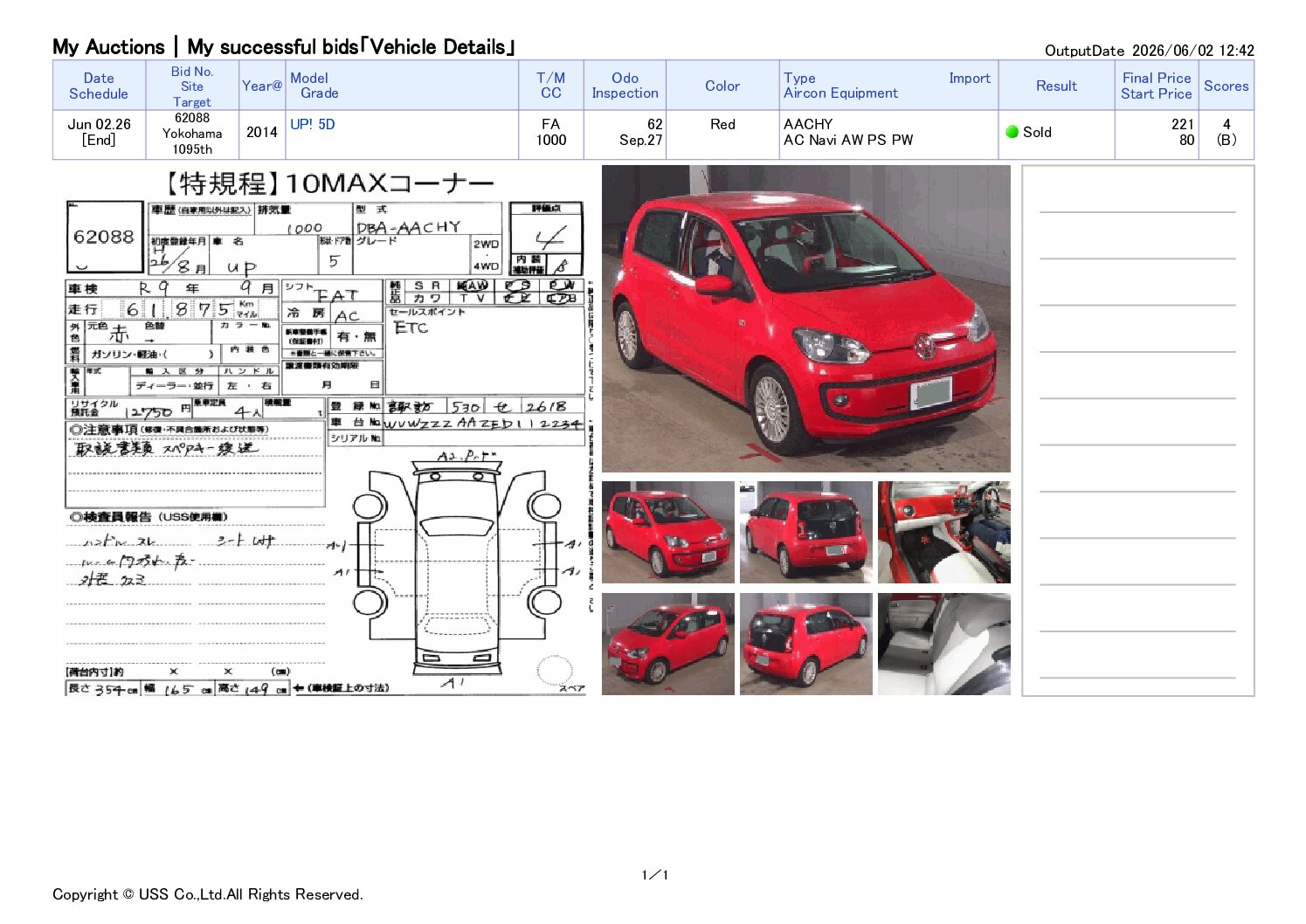Click the Result column header

pos(1056,86)
